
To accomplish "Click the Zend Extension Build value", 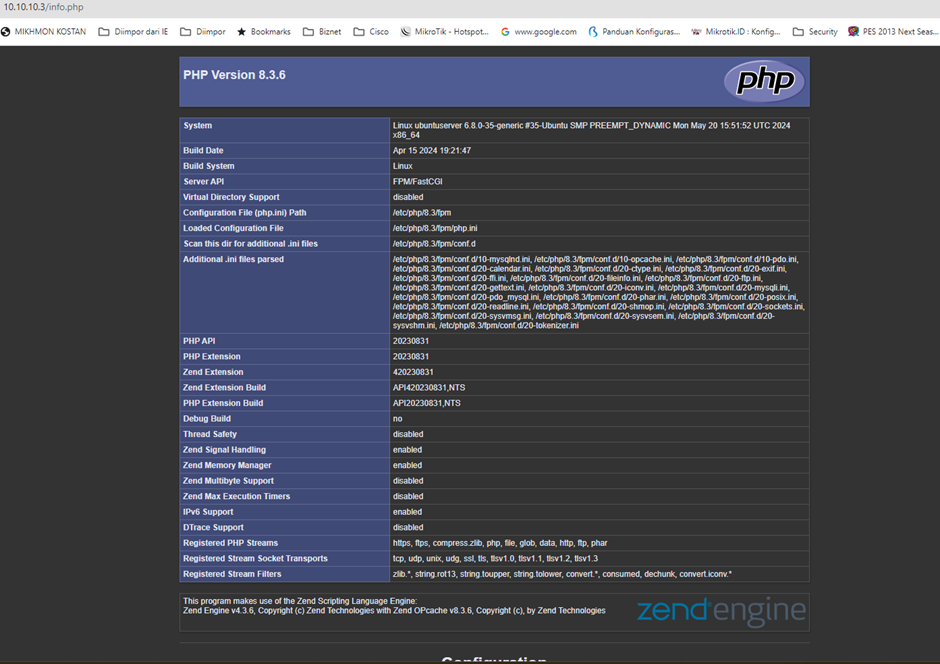I will click(x=427, y=388).
